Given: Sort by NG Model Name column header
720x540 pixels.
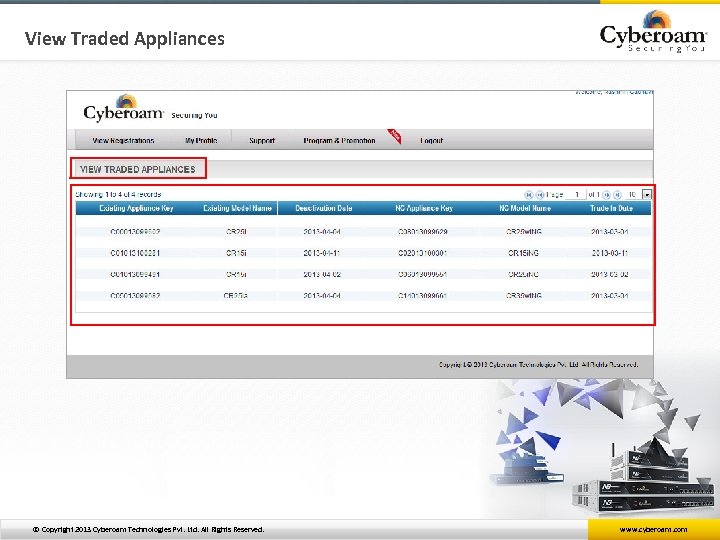Looking at the screenshot, I should [525, 208].
